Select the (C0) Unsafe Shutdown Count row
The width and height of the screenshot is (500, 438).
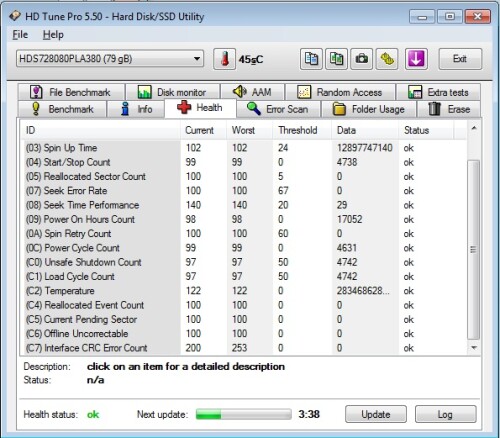pos(243,262)
